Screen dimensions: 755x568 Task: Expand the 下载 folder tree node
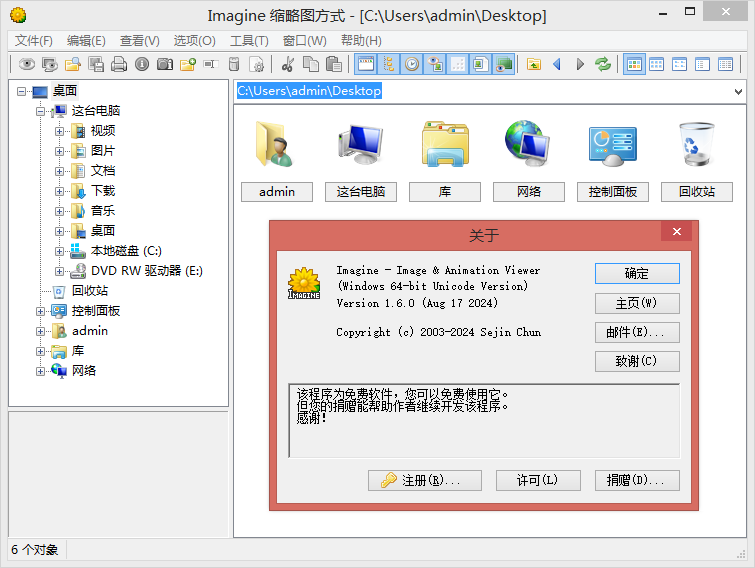tap(59, 191)
